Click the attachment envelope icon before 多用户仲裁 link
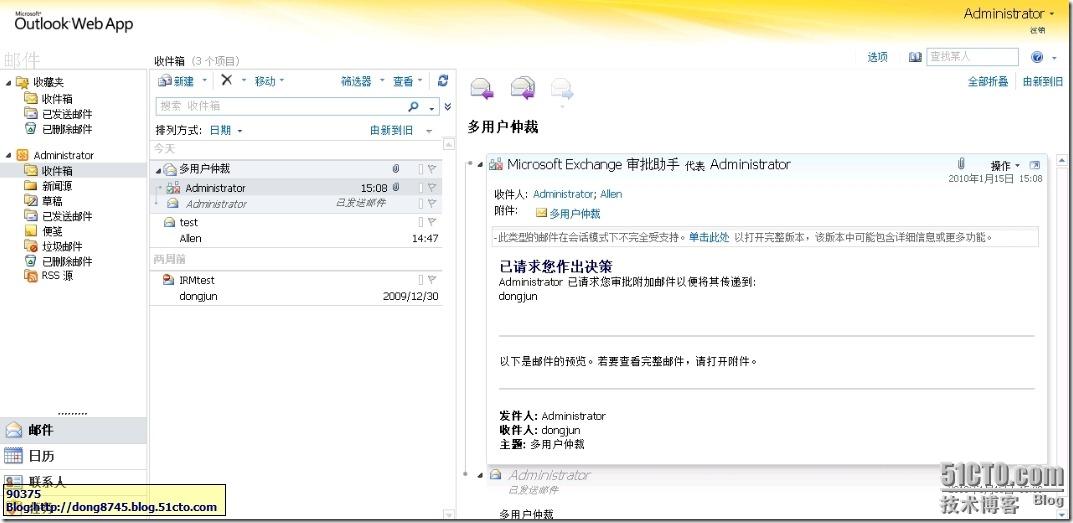Screen dimensions: 1073x523 541,214
